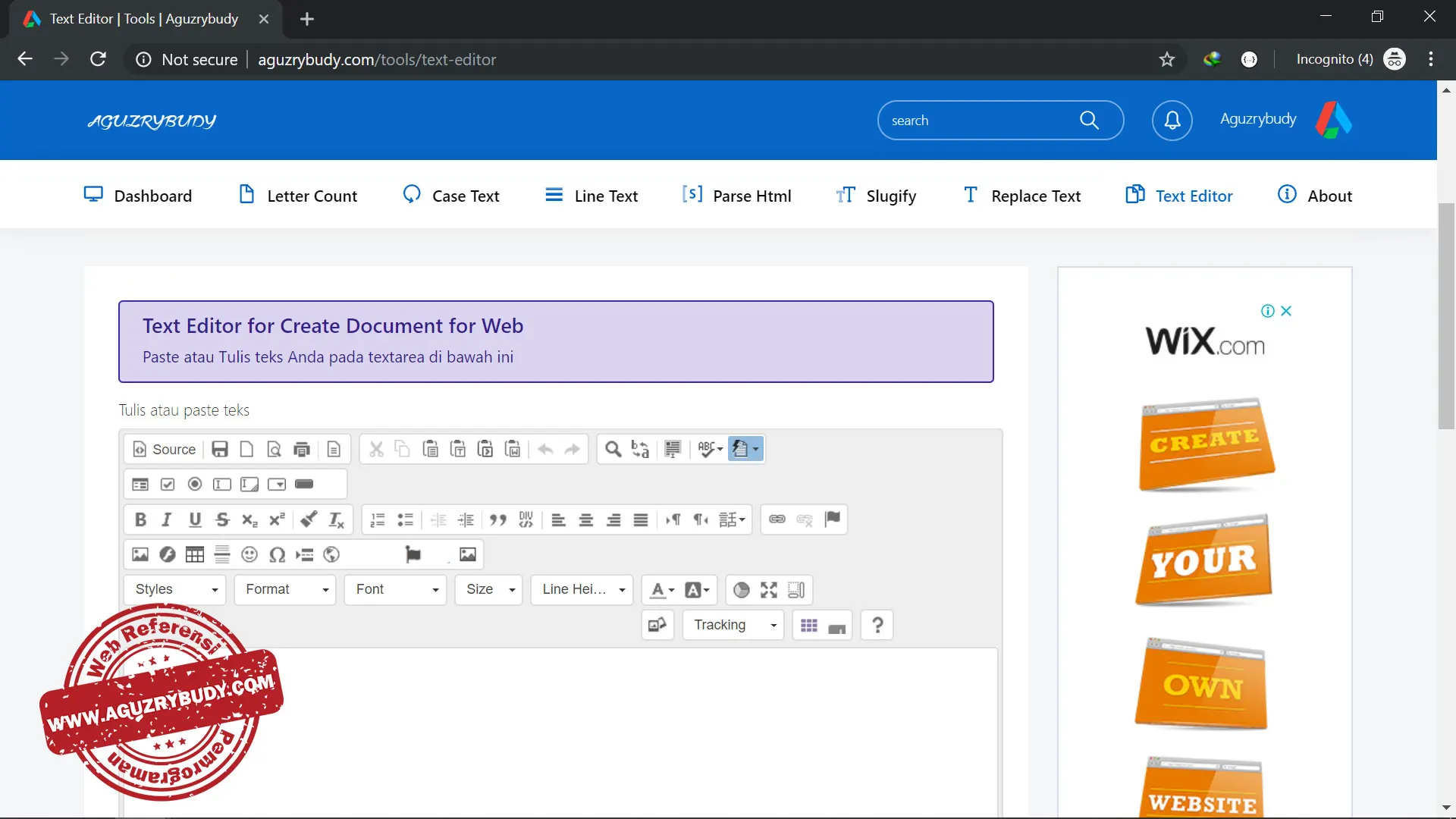Viewport: 1456px width, 819px height.
Task: Click the Insert Table icon
Action: coord(195,554)
